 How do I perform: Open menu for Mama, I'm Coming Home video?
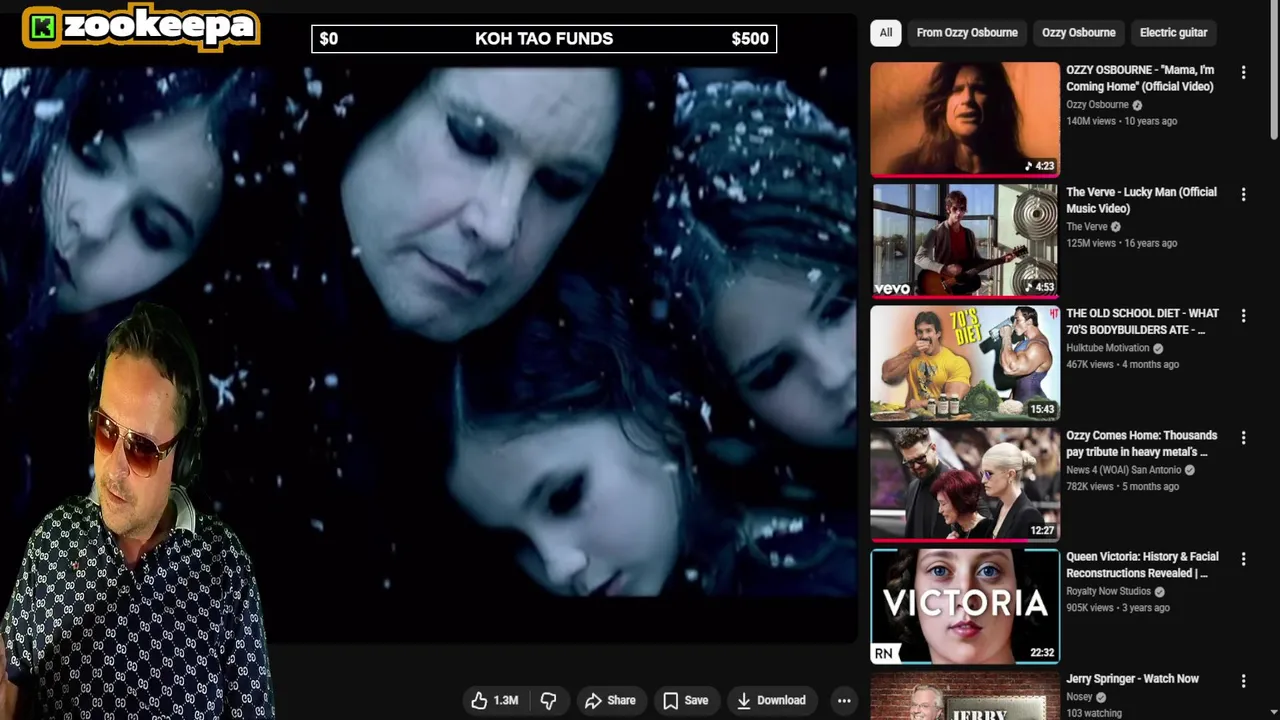[1243, 73]
